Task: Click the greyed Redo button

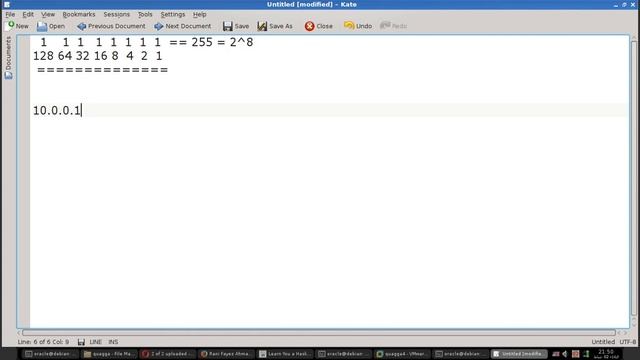Action: [393, 26]
